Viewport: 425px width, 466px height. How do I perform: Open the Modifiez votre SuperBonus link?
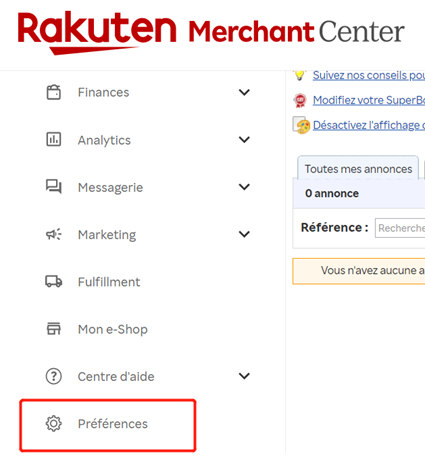click(369, 100)
